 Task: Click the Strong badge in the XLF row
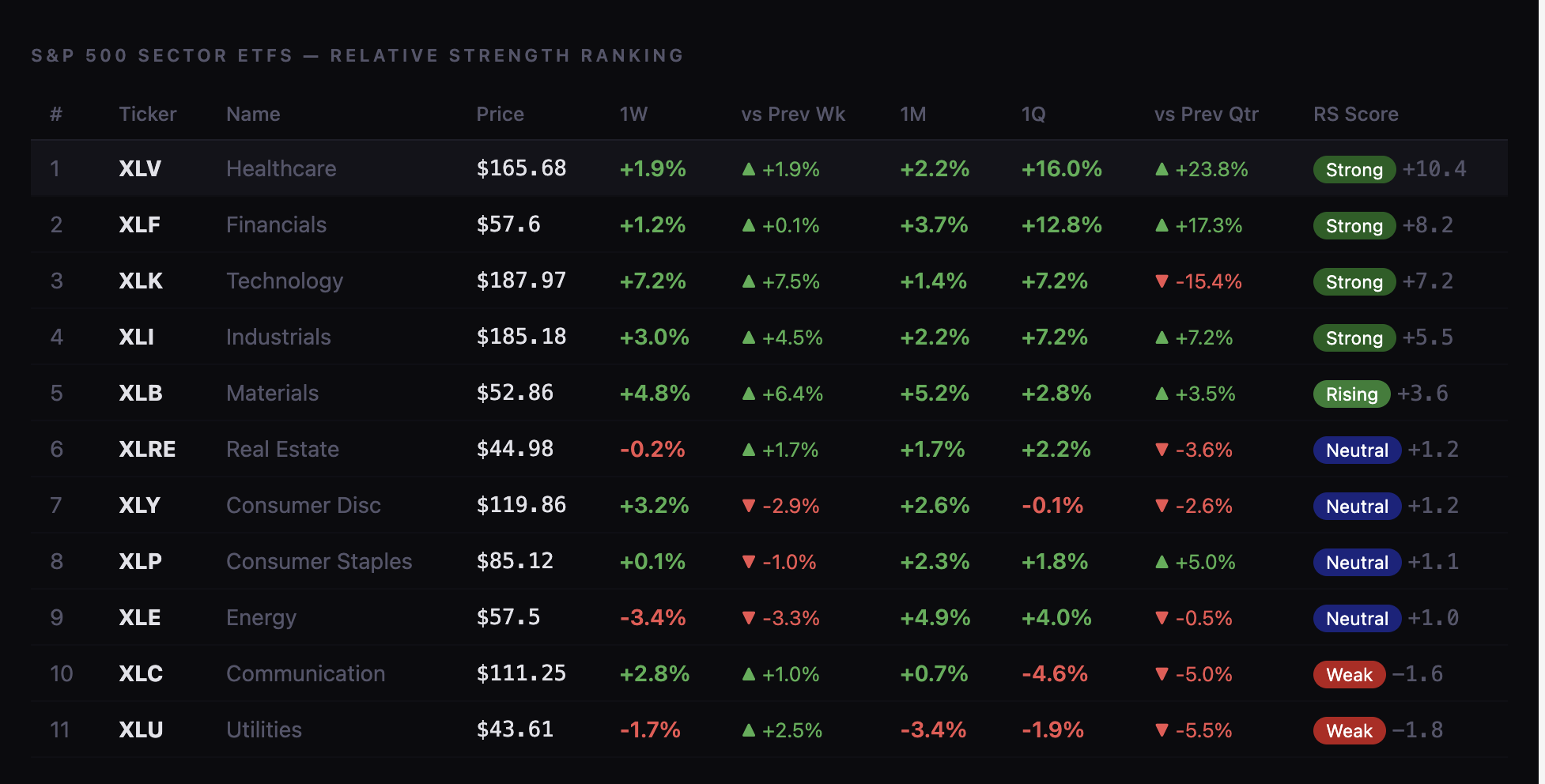click(1354, 226)
